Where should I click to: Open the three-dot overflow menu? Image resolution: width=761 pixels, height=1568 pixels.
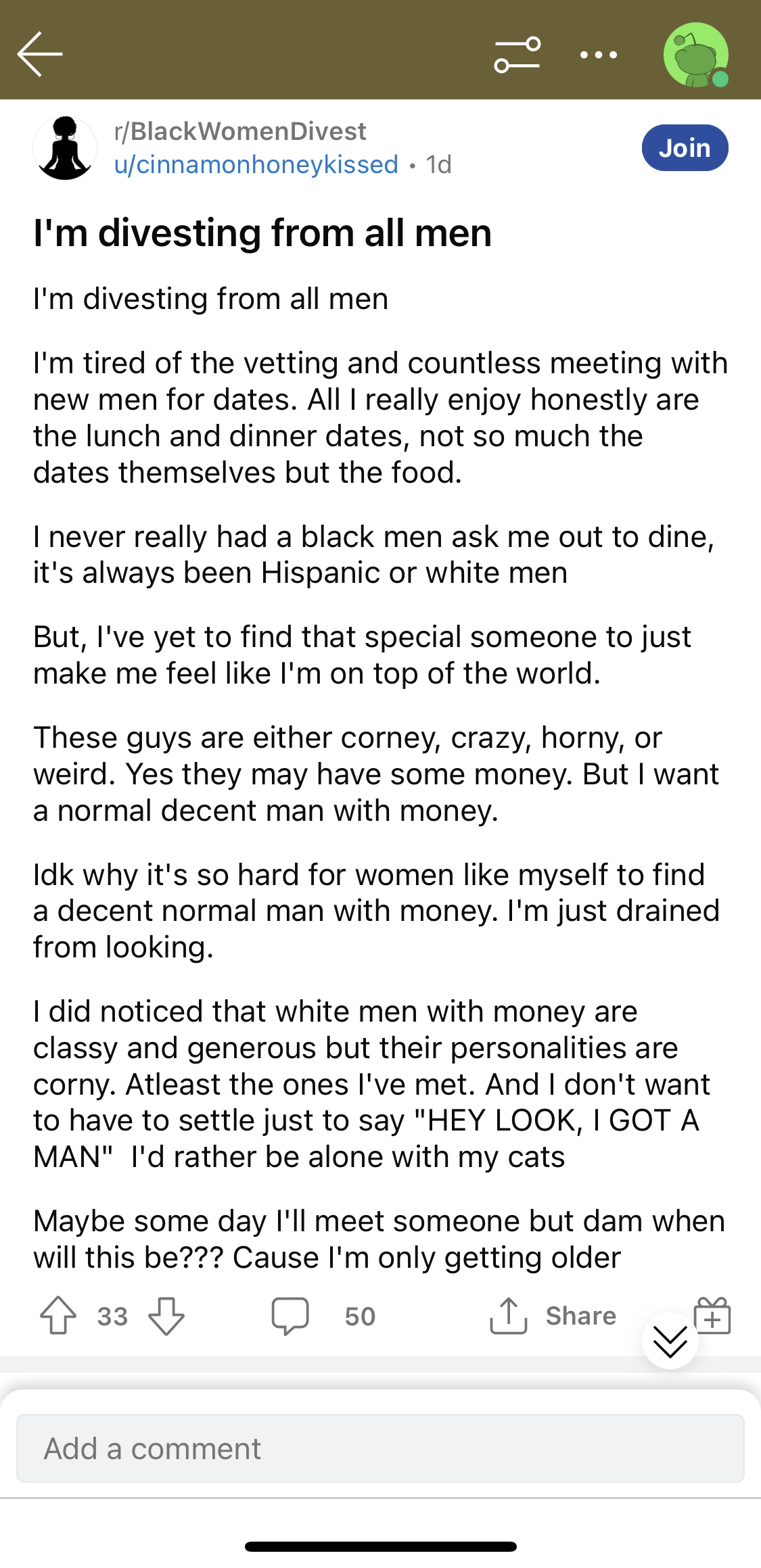[x=599, y=55]
